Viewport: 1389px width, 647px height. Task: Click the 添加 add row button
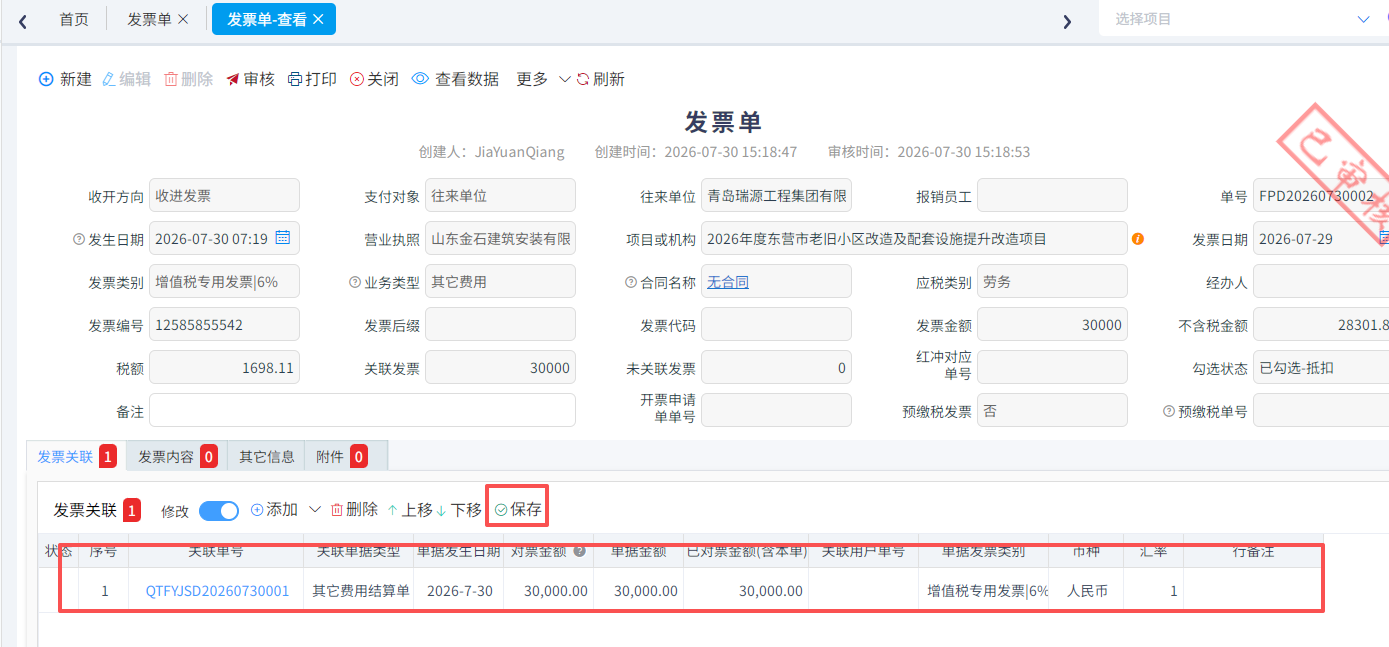(x=275, y=510)
